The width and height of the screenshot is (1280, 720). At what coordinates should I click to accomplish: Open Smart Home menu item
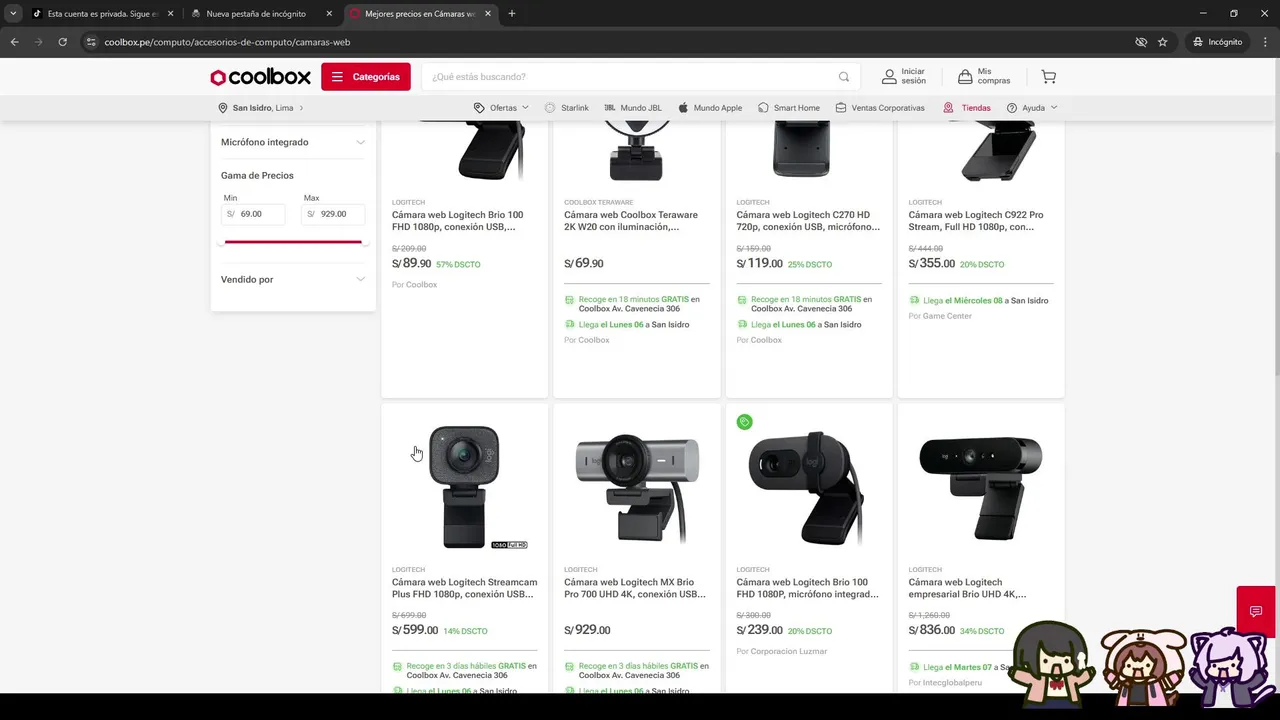789,108
